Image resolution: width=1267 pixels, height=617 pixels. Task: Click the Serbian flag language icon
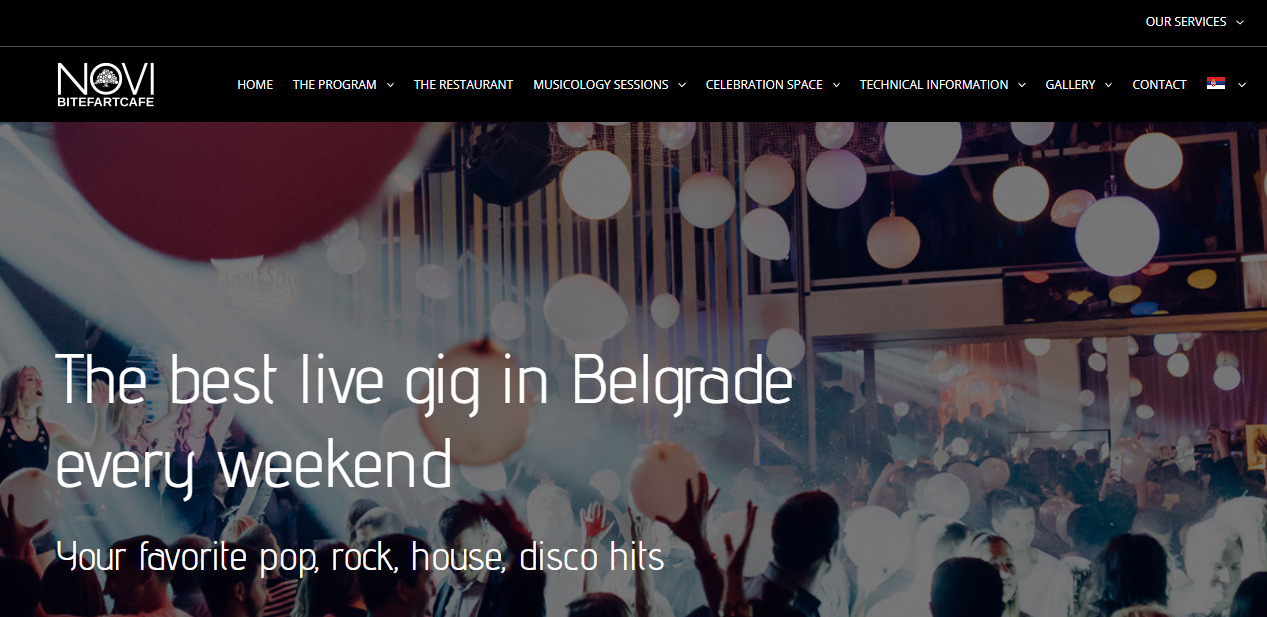pos(1216,84)
